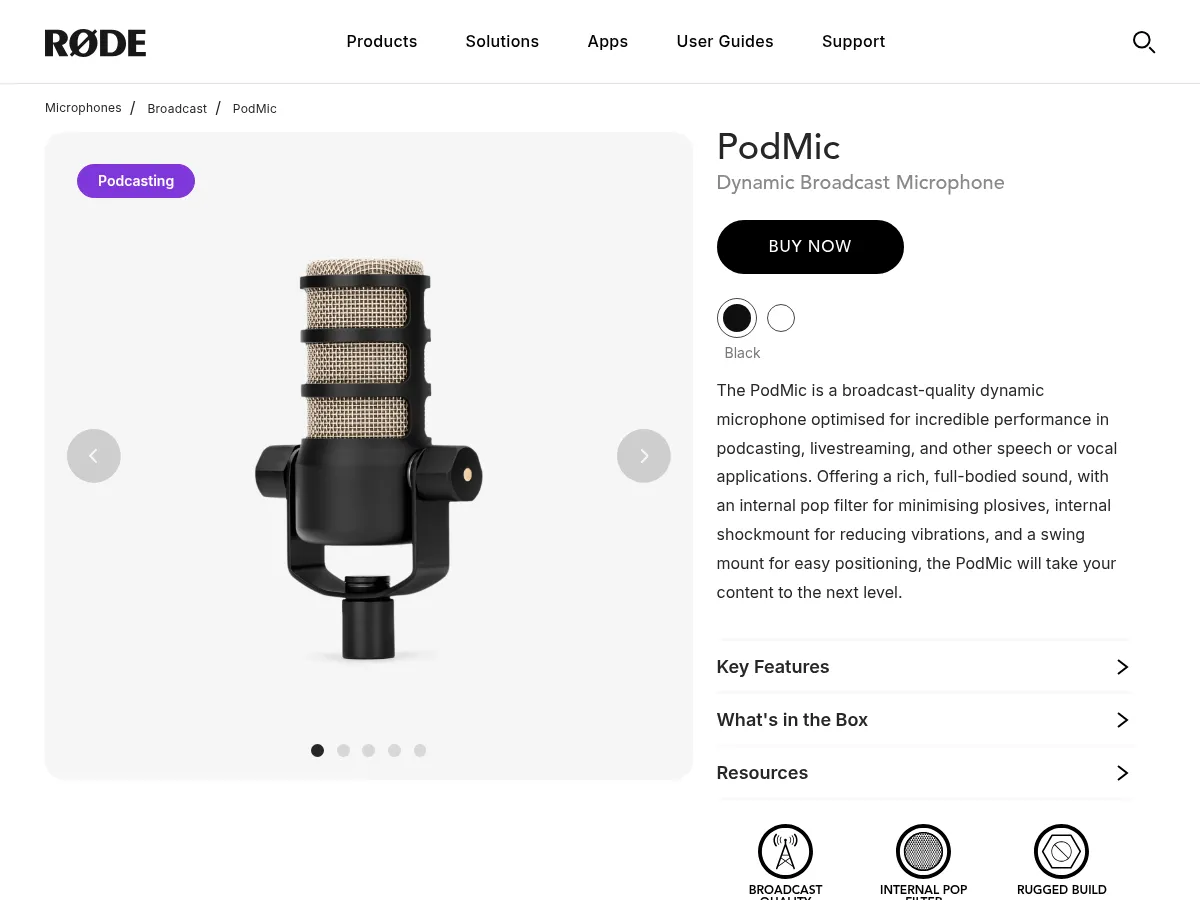Click the selected Black color swatch

(x=736, y=317)
